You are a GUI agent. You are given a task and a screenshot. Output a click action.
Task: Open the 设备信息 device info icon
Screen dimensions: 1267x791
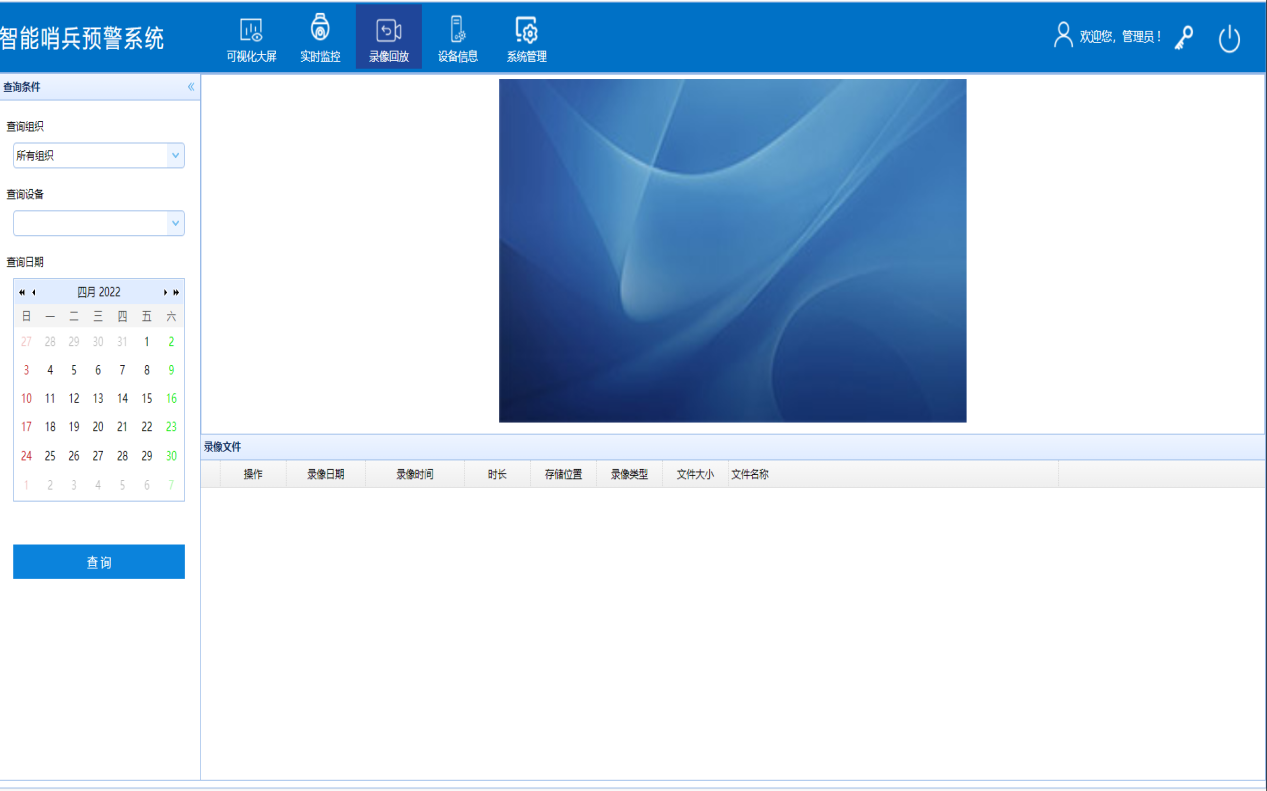coord(457,30)
